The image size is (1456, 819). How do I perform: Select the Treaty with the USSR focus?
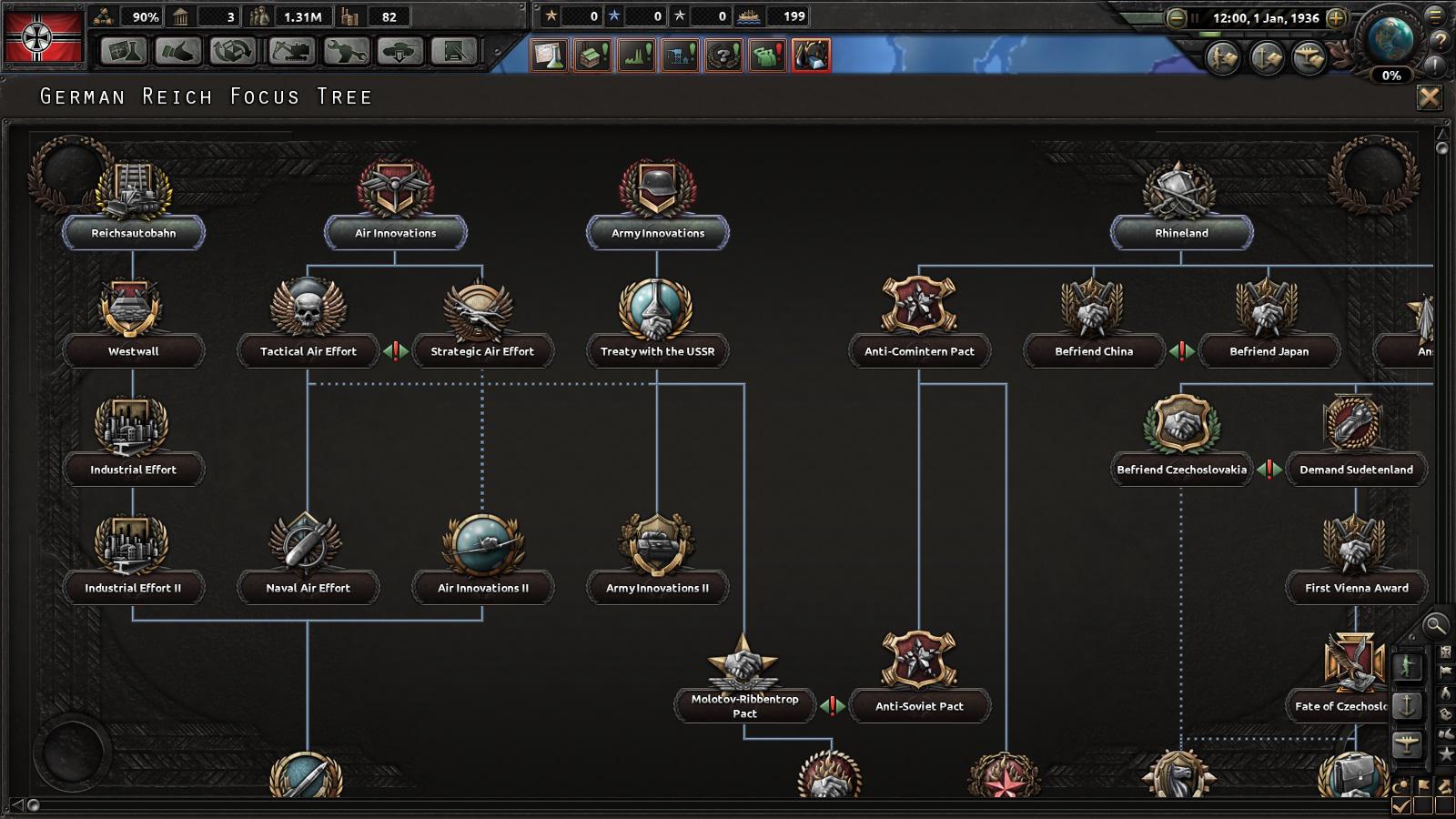click(x=658, y=351)
